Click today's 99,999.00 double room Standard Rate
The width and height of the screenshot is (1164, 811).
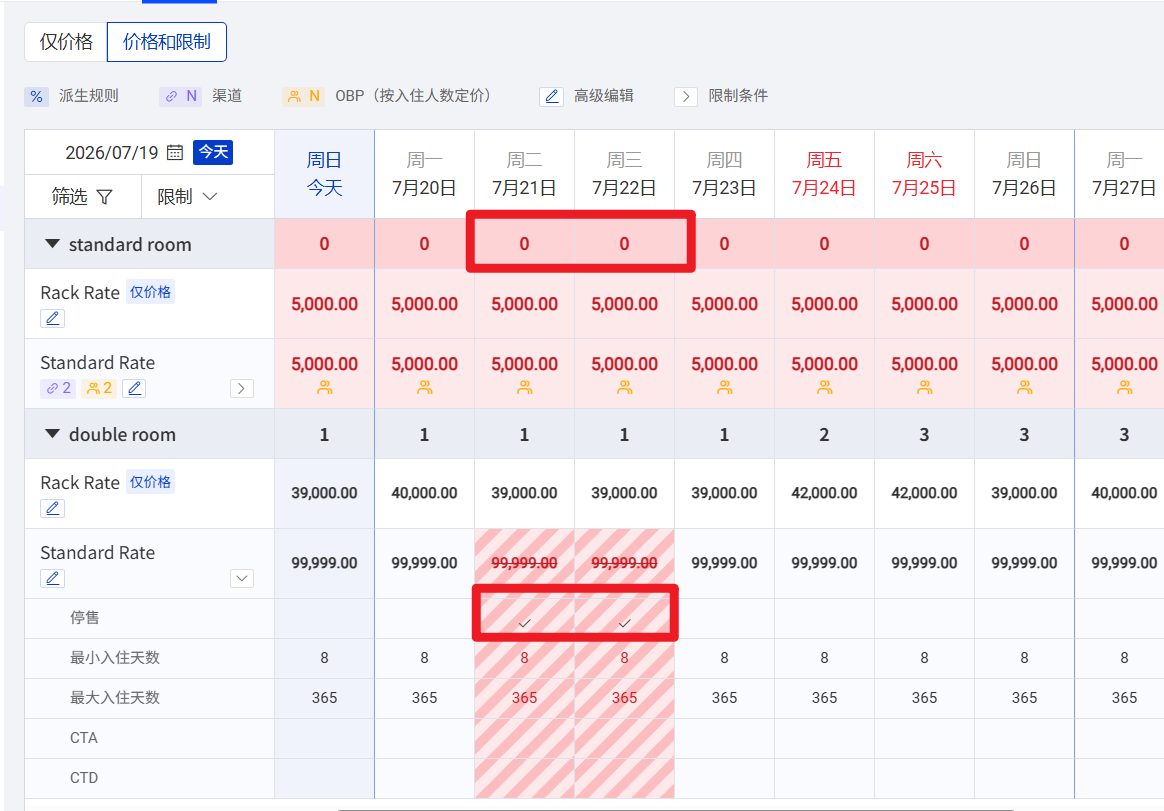pyautogui.click(x=324, y=563)
